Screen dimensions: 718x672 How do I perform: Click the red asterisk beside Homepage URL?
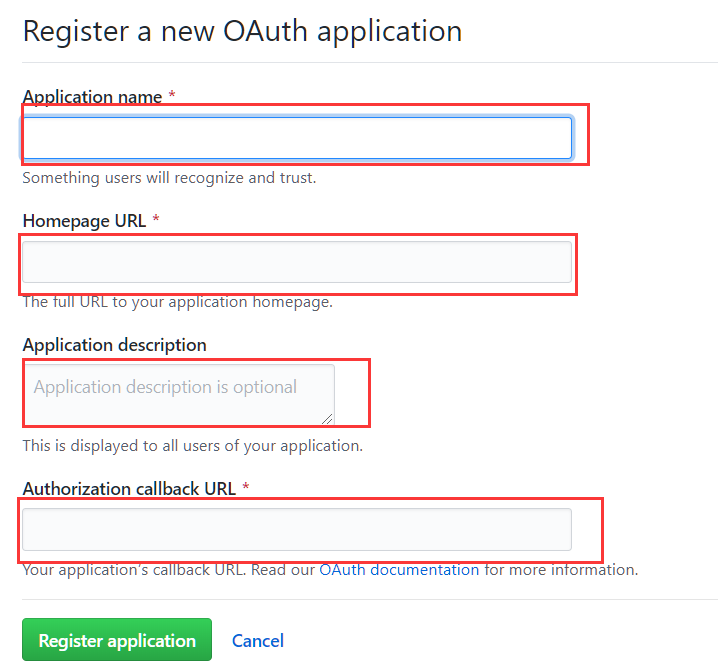click(x=156, y=218)
